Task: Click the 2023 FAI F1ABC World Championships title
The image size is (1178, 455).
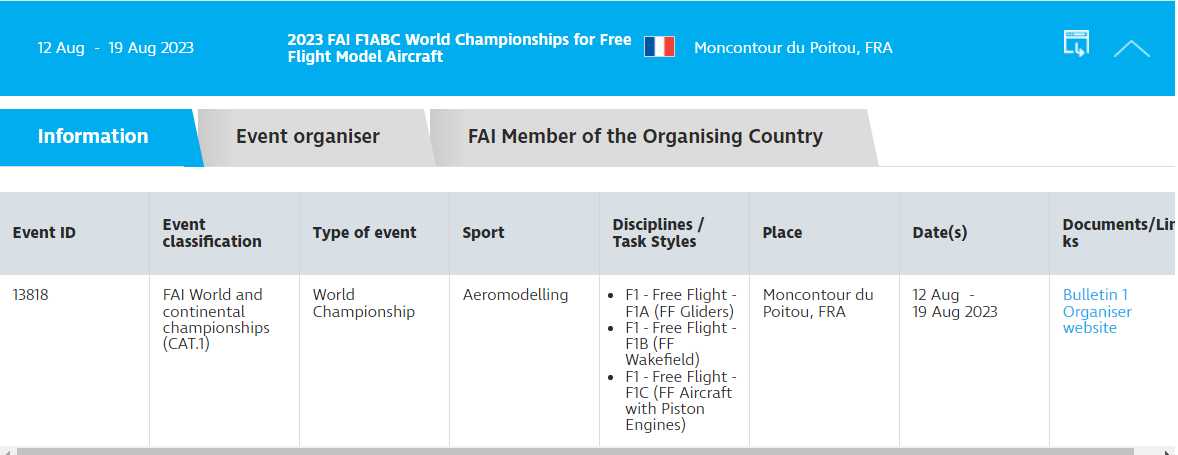Action: [x=459, y=48]
